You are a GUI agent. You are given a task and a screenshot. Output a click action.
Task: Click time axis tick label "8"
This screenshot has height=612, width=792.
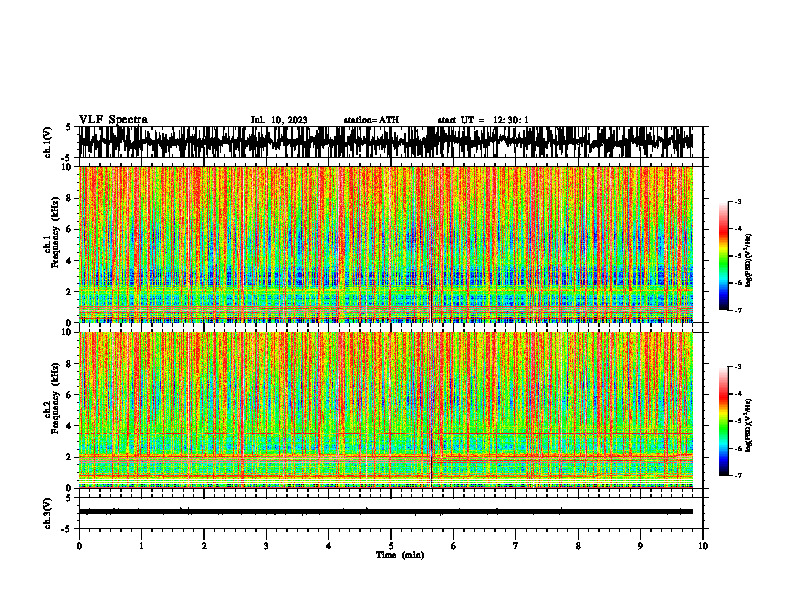[578, 546]
